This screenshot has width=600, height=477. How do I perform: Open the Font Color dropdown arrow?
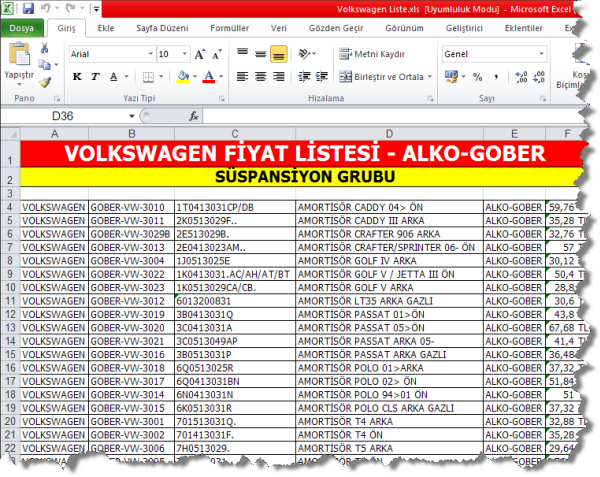(221, 77)
